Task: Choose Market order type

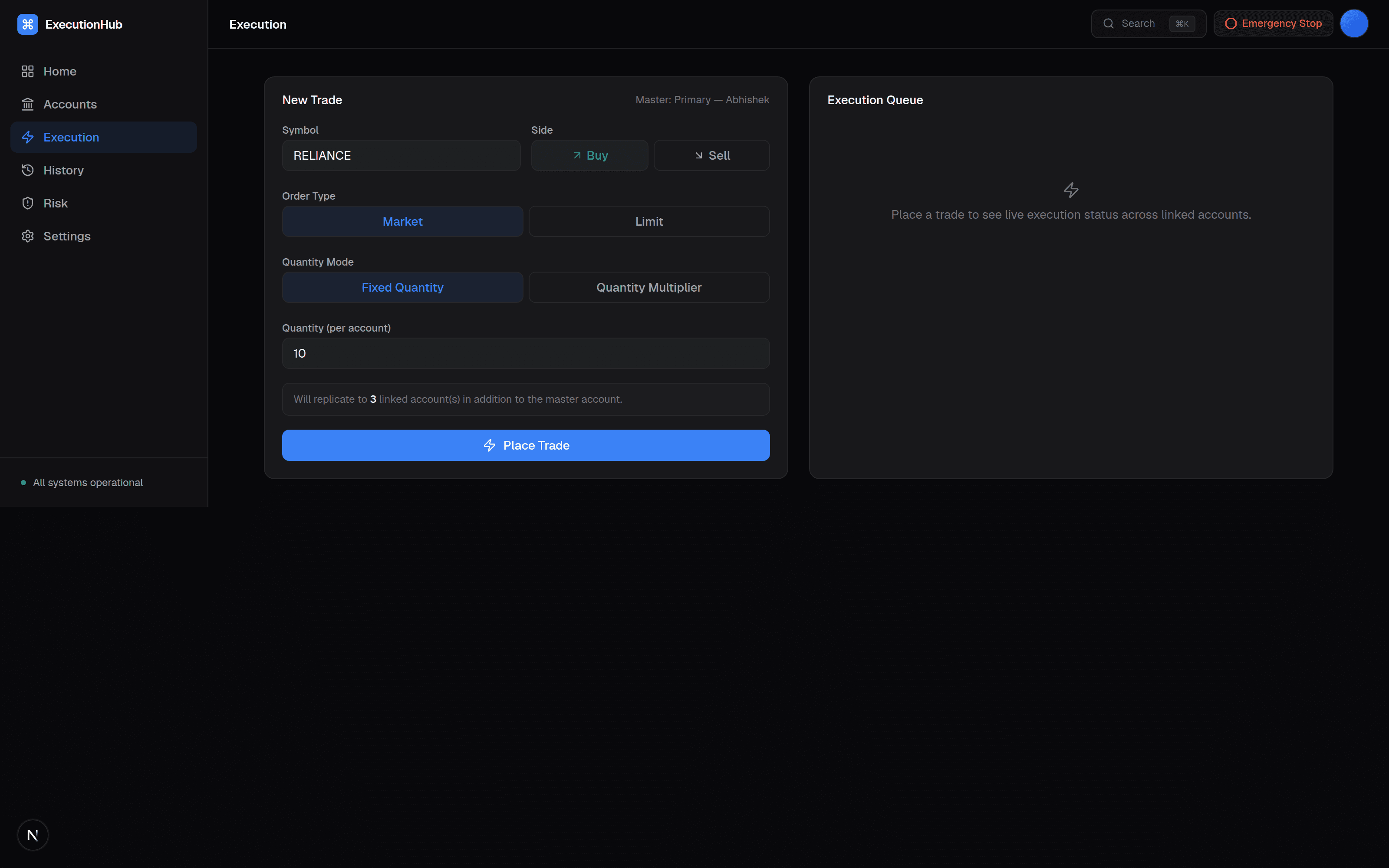Action: [x=402, y=222]
